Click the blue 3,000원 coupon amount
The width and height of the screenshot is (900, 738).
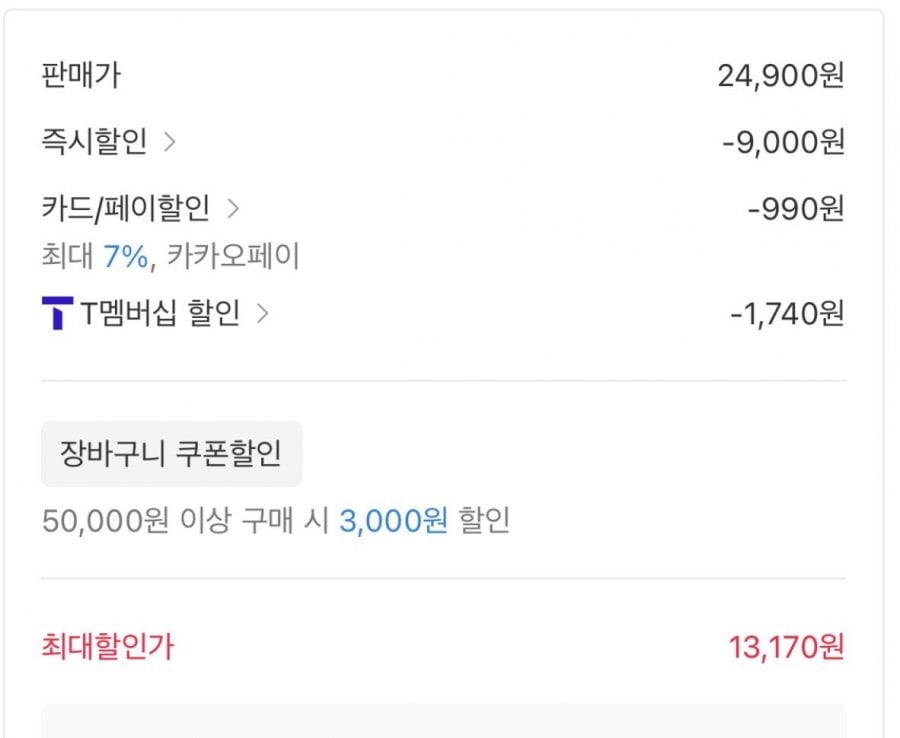click(393, 521)
